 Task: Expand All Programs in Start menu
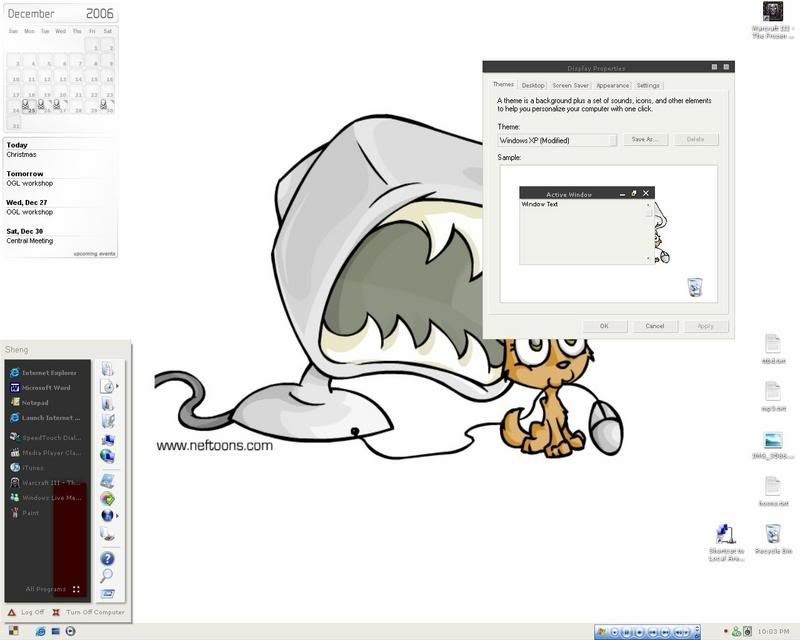[53, 589]
